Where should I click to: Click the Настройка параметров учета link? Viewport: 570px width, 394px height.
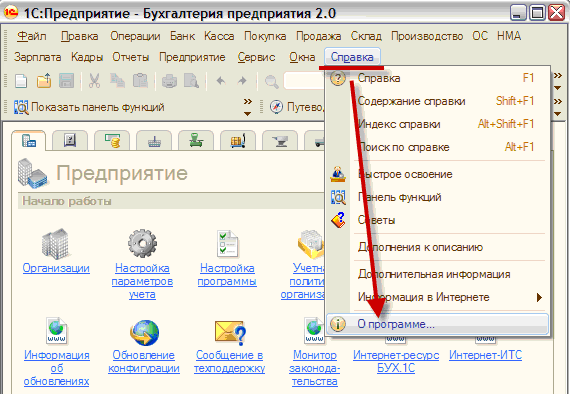pyautogui.click(x=142, y=281)
